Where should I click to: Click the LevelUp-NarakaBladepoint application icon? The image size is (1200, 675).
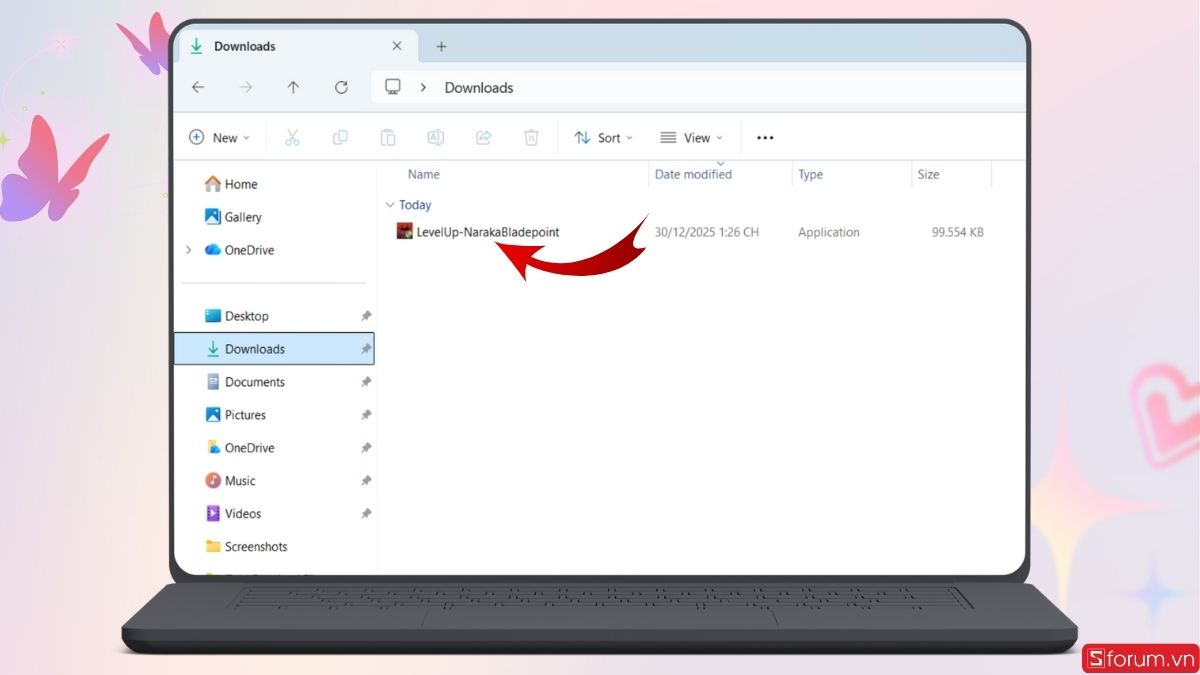tap(404, 232)
